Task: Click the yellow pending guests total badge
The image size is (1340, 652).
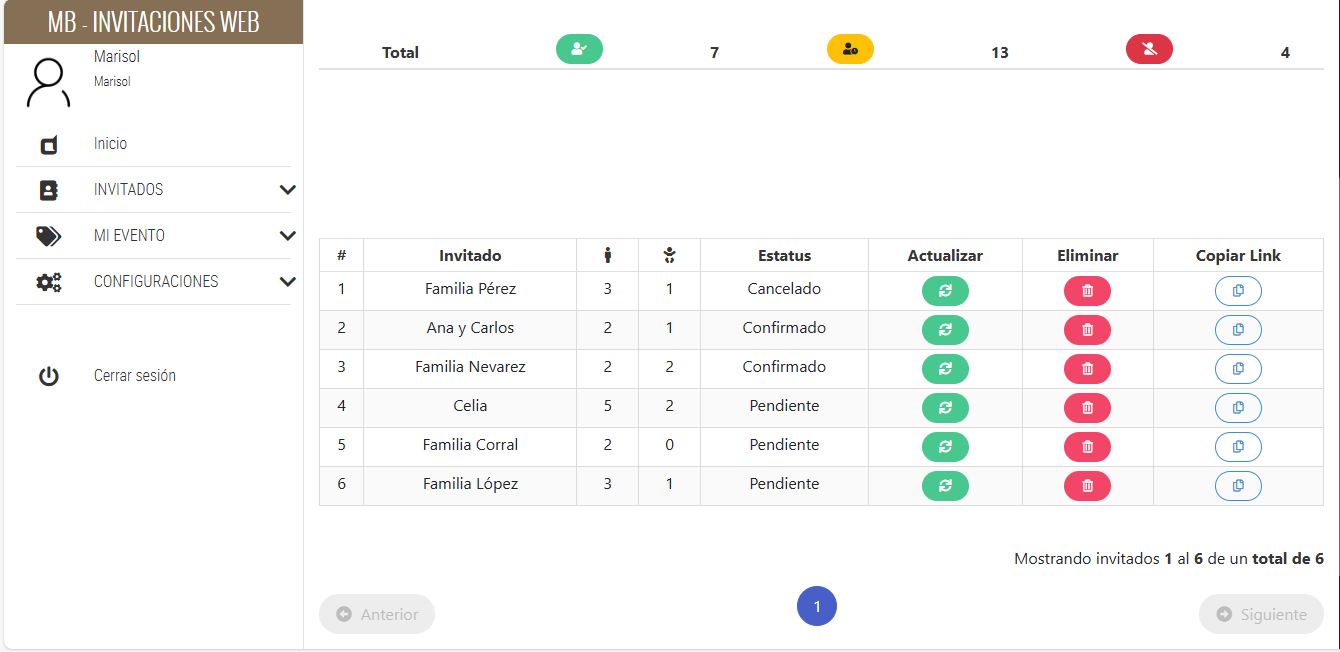Action: 850,49
